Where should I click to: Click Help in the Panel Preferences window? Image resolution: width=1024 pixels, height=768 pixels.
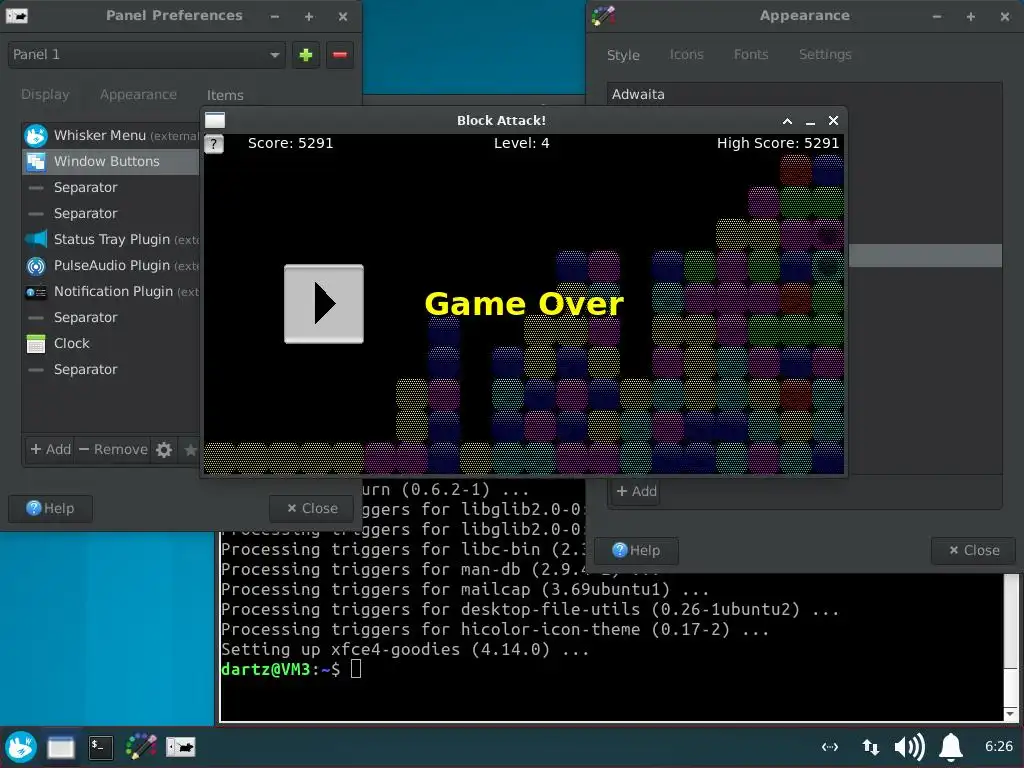[x=50, y=508]
